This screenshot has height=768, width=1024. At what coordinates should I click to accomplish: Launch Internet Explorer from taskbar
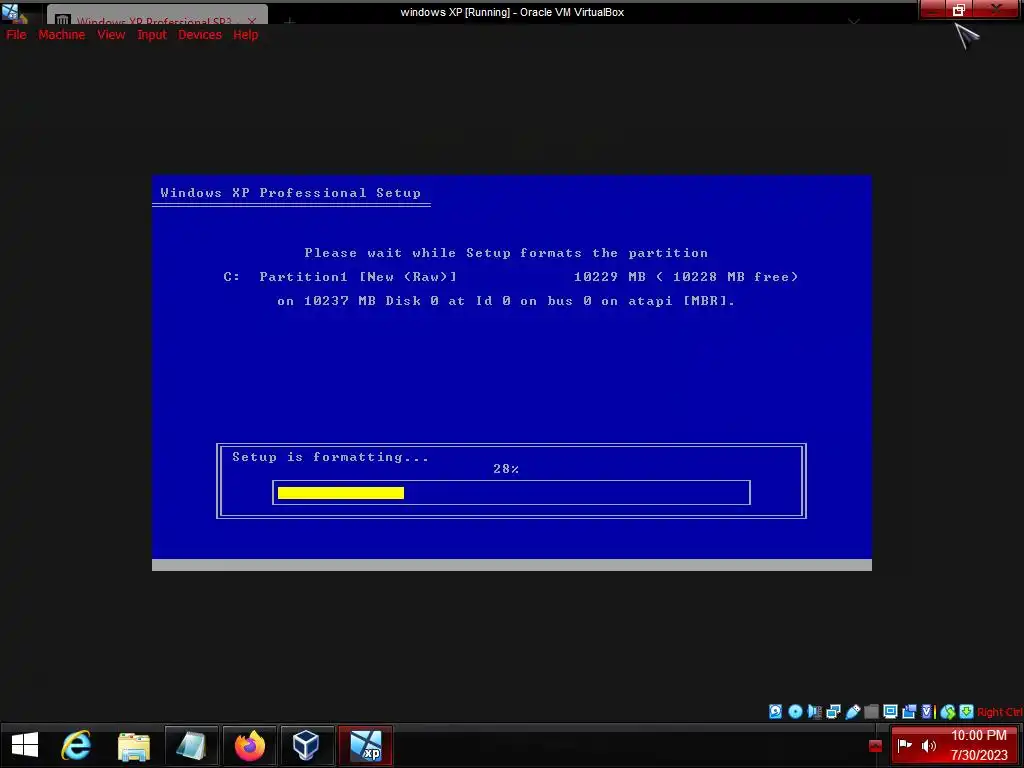point(76,745)
